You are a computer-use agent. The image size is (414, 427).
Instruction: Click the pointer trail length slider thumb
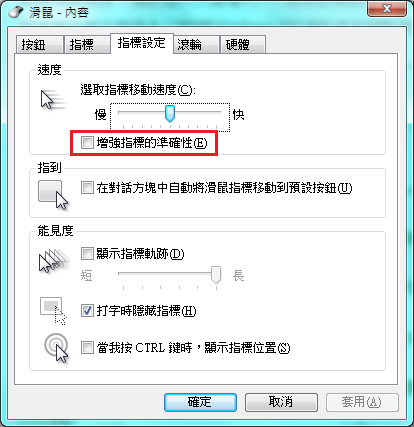point(216,275)
